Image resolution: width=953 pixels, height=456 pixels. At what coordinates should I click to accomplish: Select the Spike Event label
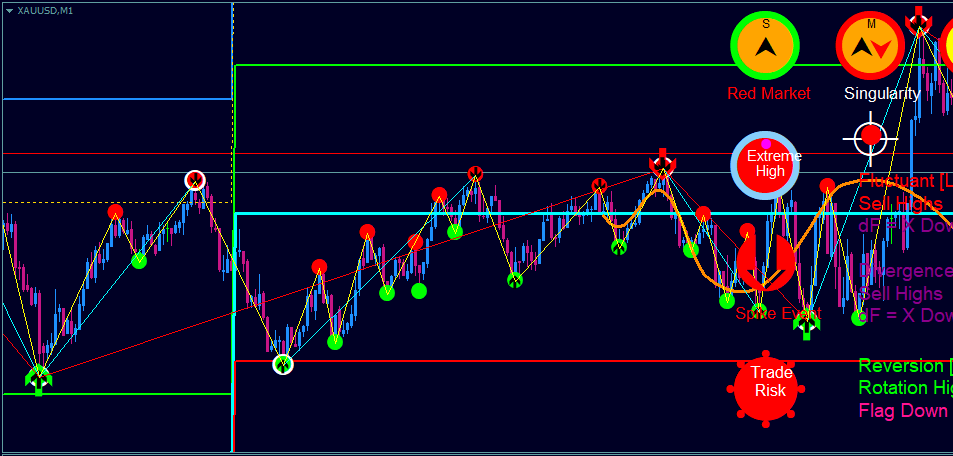(778, 314)
